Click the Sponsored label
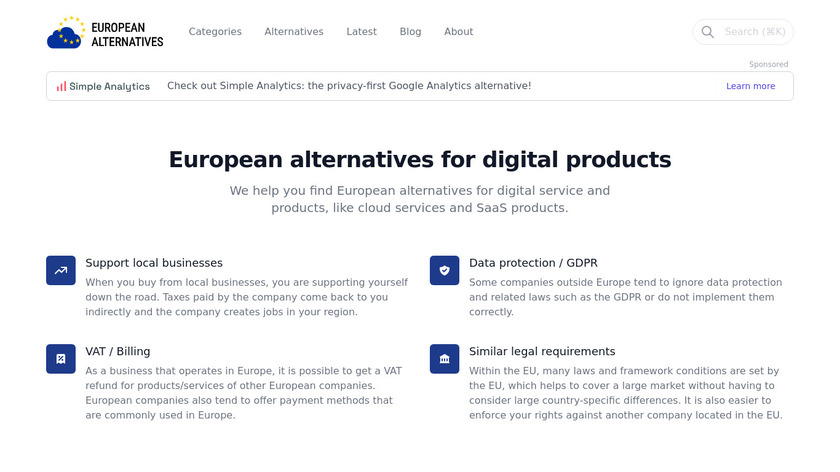The height and width of the screenshot is (472, 840). (x=768, y=64)
